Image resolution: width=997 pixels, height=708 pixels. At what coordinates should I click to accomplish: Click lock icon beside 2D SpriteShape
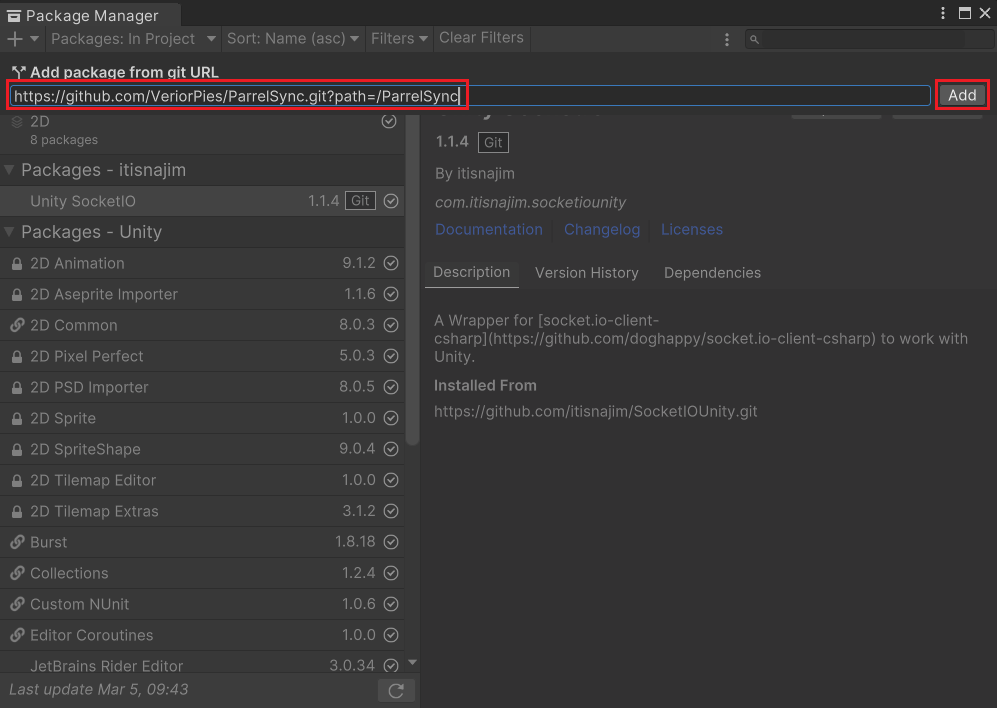tap(17, 450)
